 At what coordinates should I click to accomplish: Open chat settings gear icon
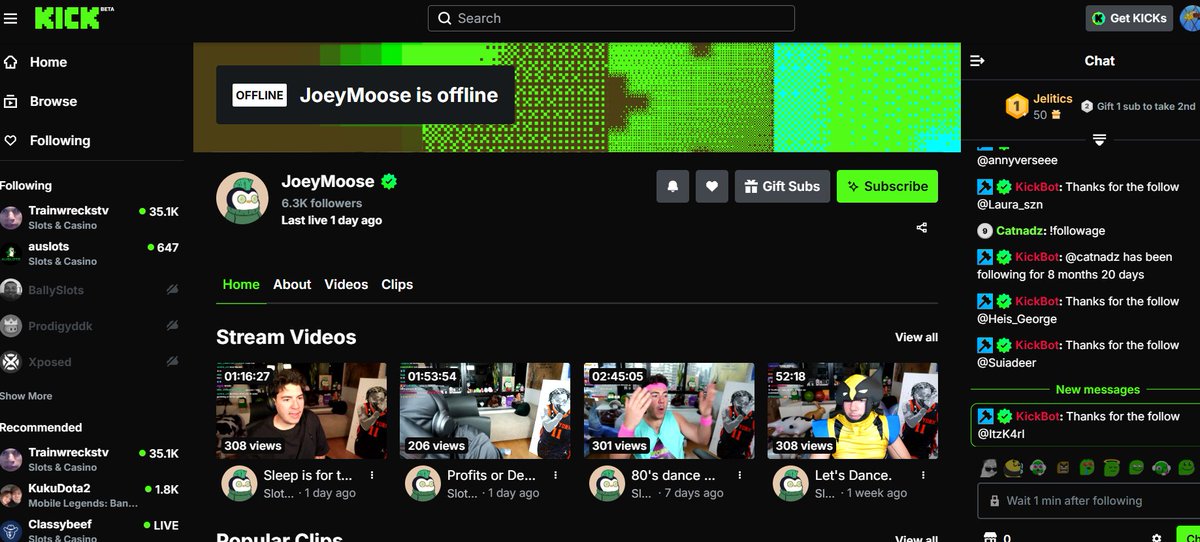click(x=1157, y=537)
